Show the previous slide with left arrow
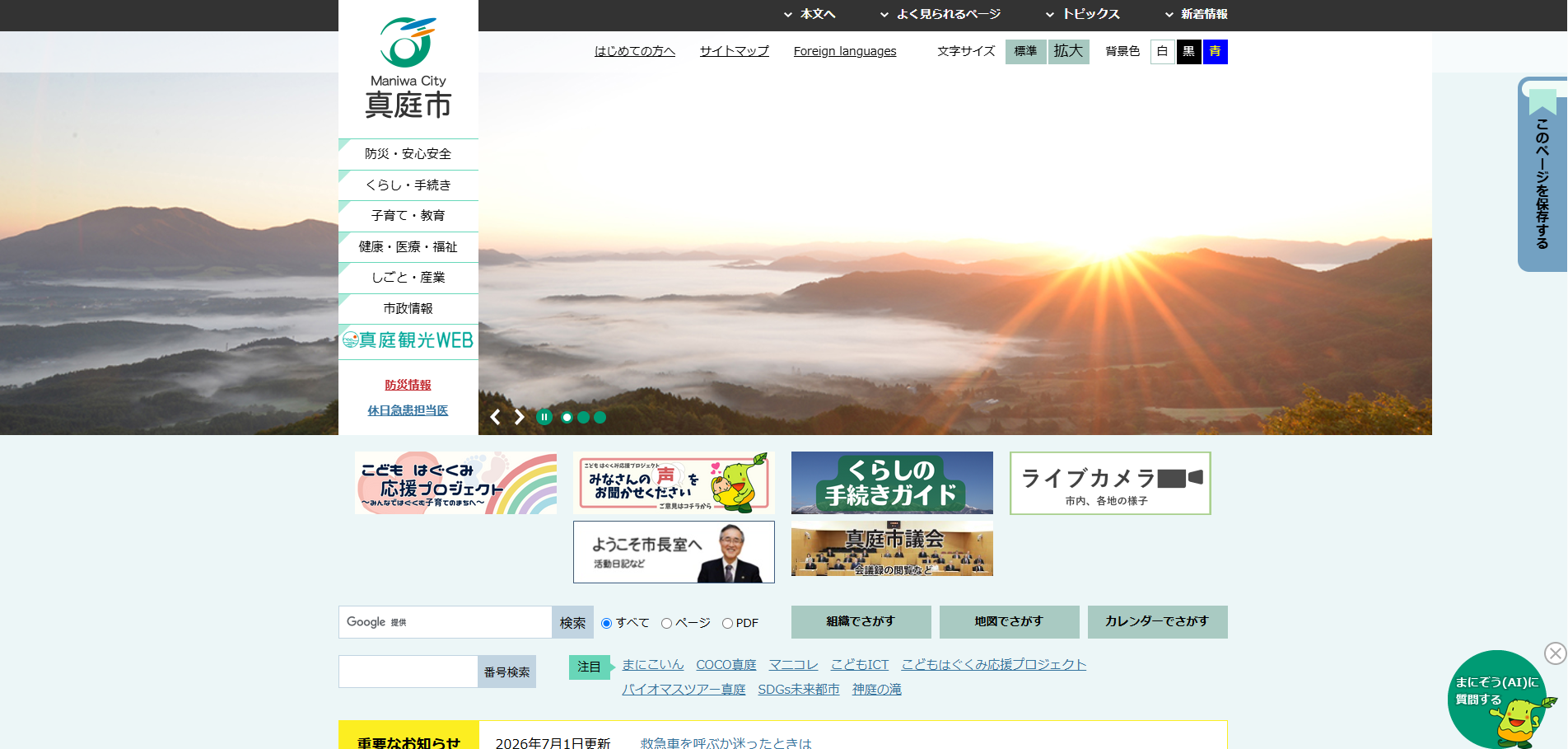The width and height of the screenshot is (1568, 749). pos(495,417)
